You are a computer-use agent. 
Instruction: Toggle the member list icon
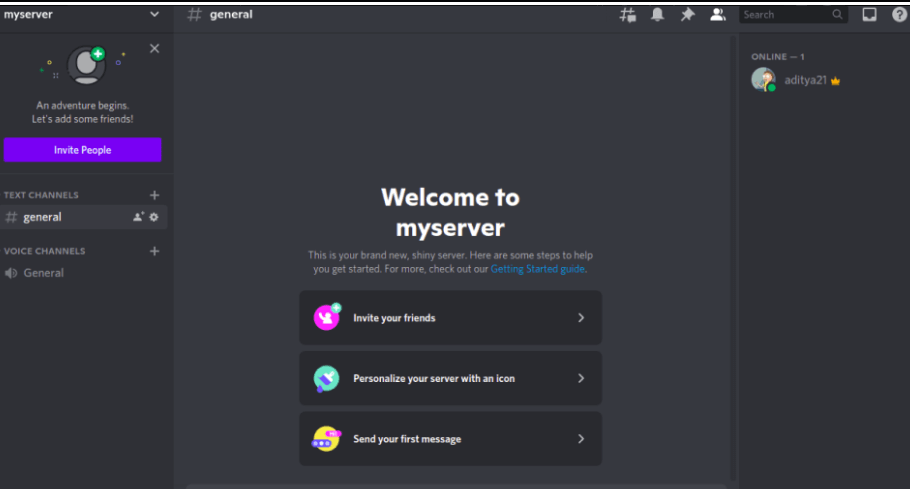click(718, 15)
